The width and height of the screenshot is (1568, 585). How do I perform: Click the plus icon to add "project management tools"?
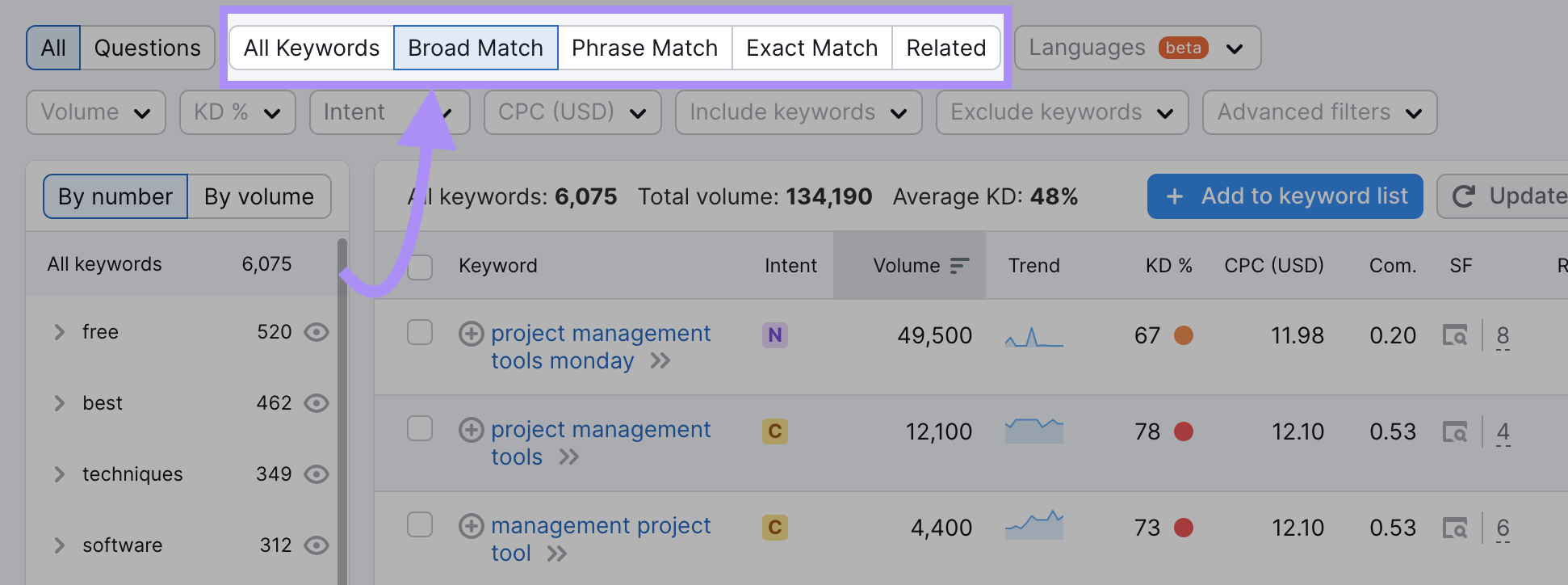pyautogui.click(x=471, y=429)
